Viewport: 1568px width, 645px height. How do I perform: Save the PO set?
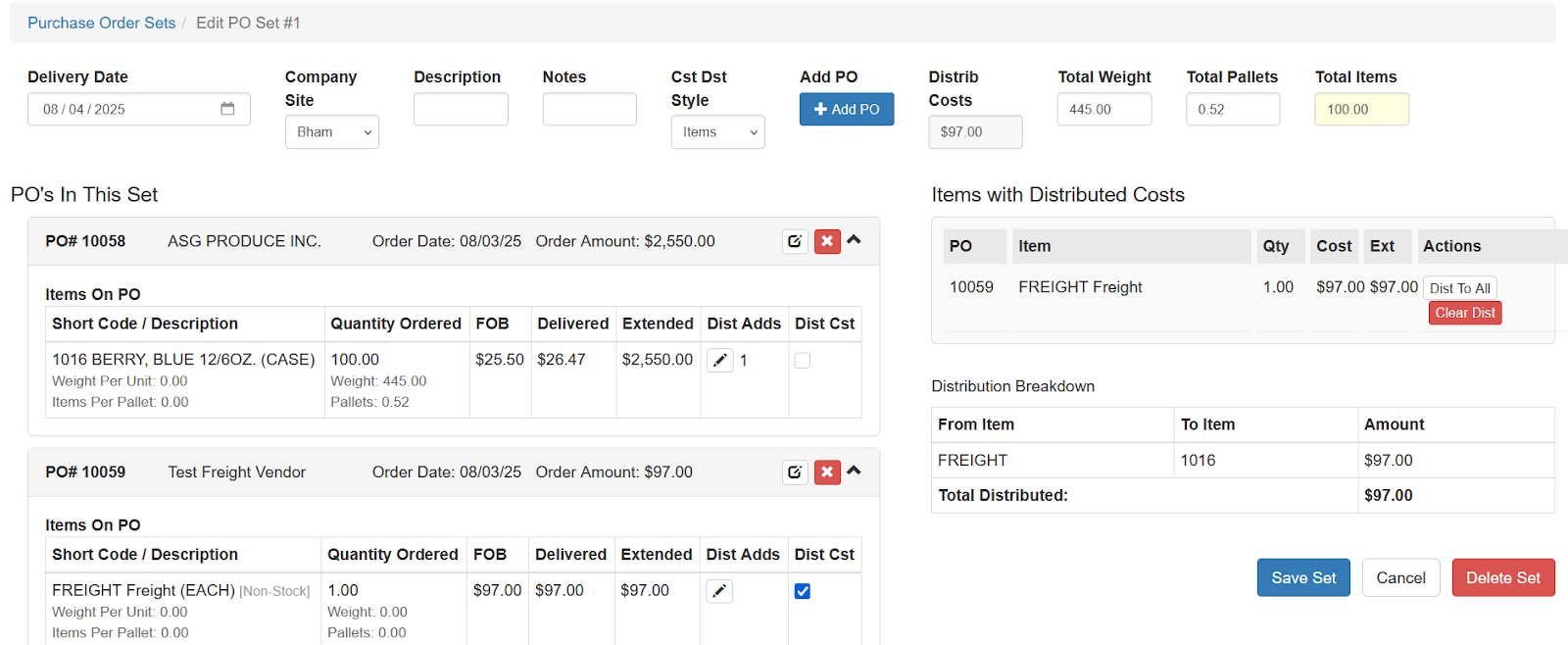1303,578
